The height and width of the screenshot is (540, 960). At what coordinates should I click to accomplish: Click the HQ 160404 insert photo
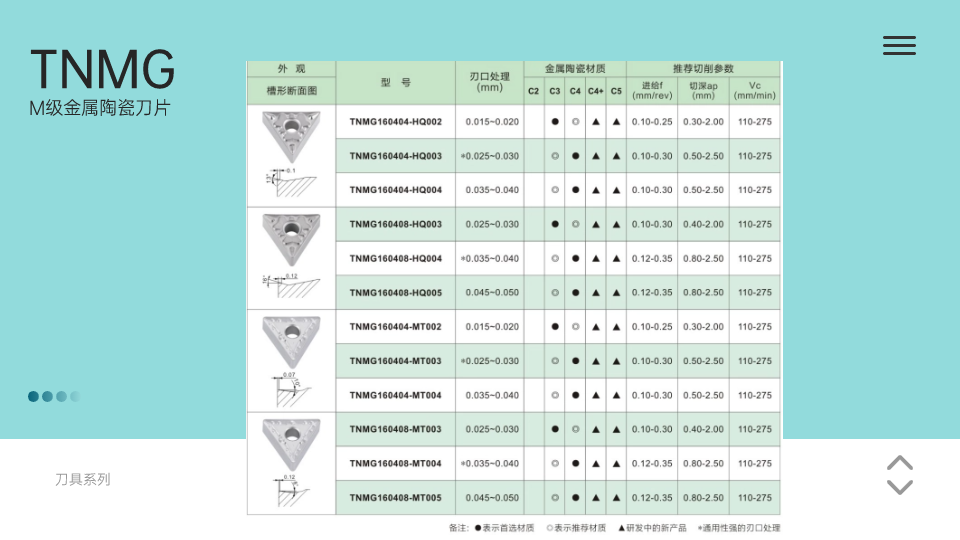(291, 135)
